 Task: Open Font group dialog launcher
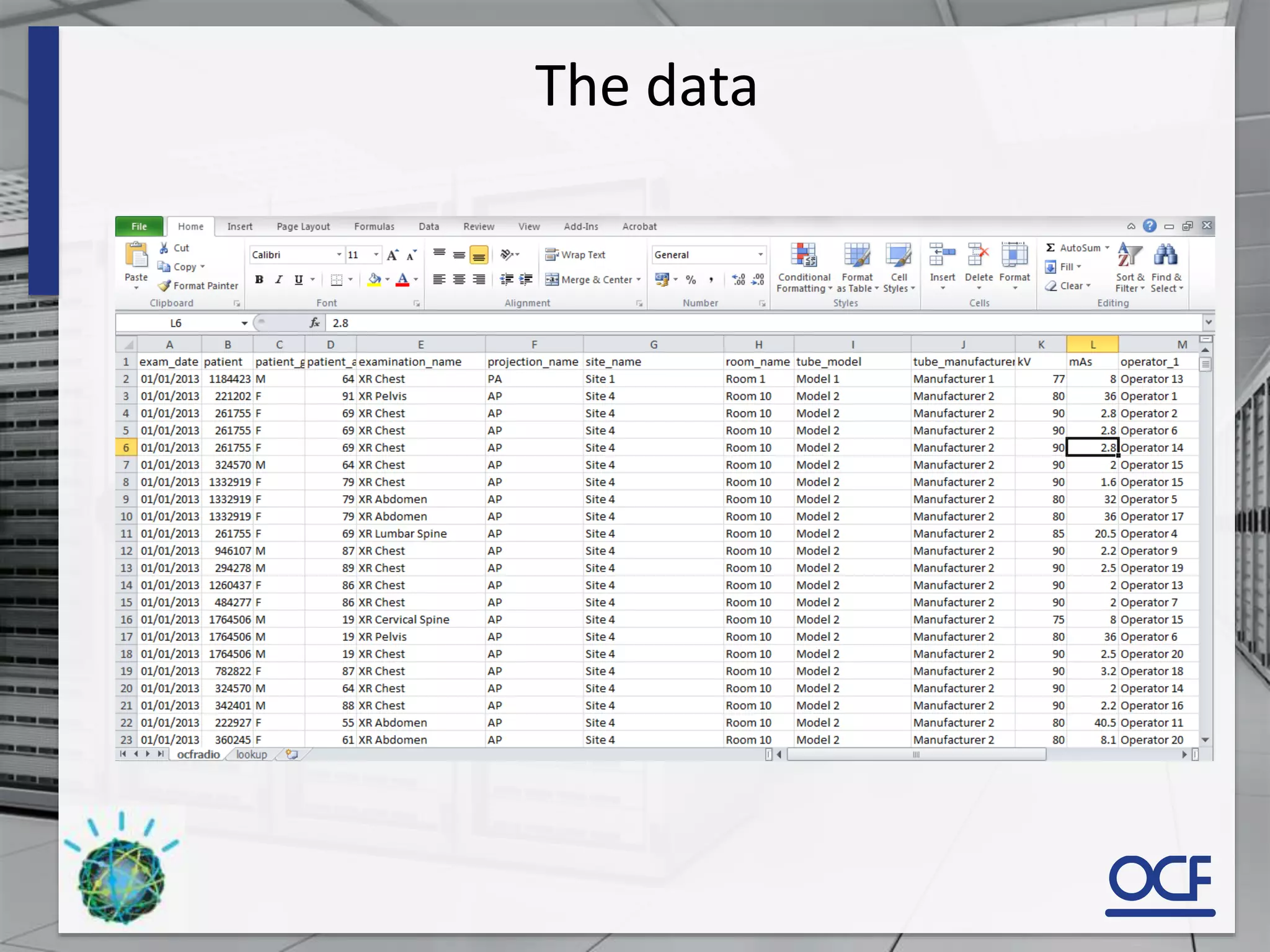[417, 304]
